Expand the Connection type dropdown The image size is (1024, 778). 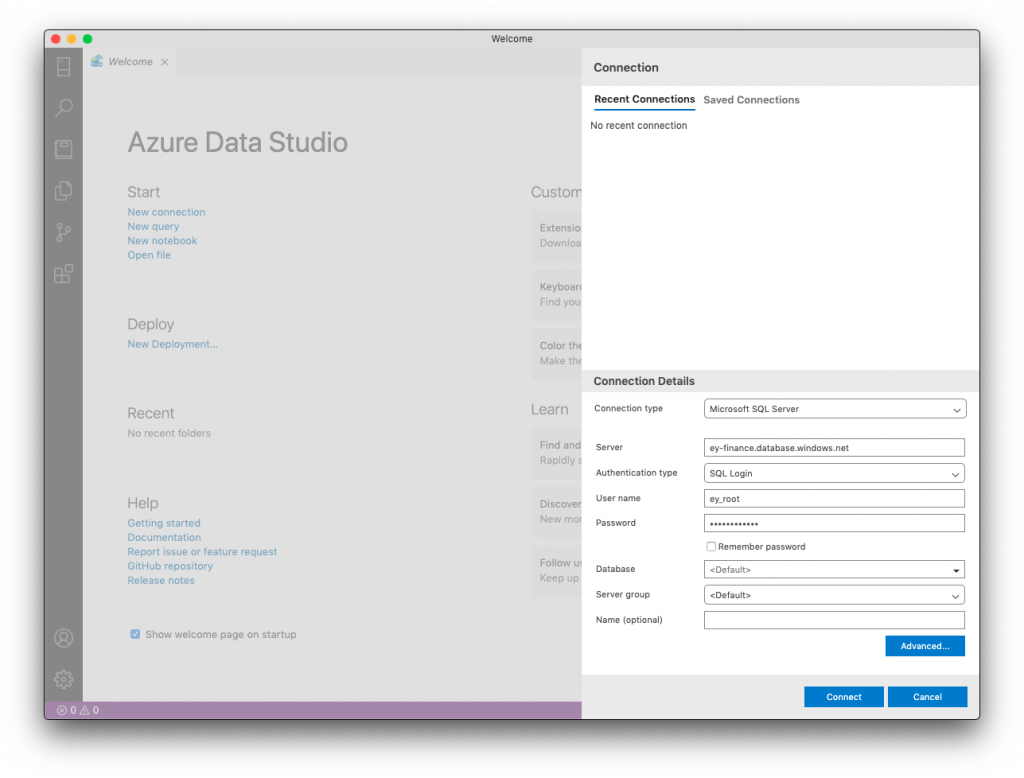click(x=957, y=409)
